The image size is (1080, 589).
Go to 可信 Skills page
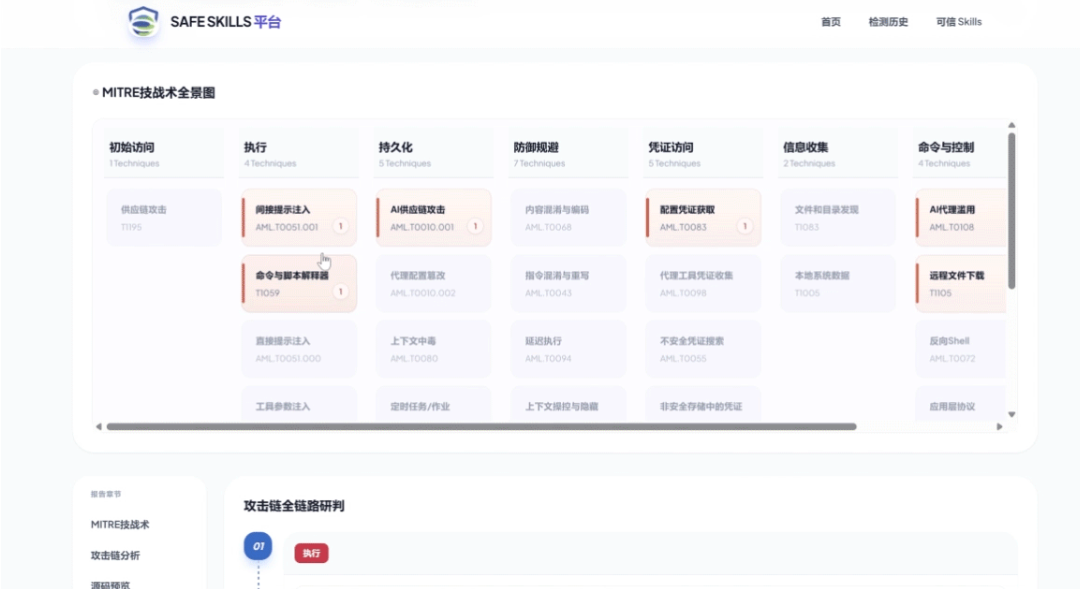[x=959, y=22]
